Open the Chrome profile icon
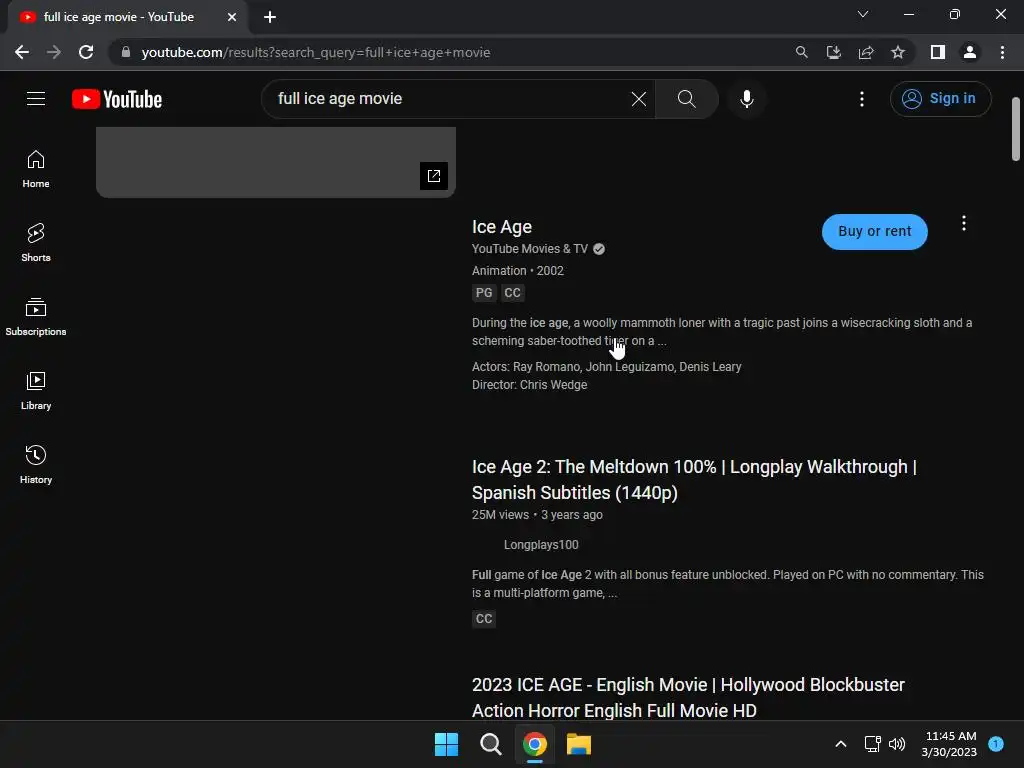1024x768 pixels. pos(970,52)
